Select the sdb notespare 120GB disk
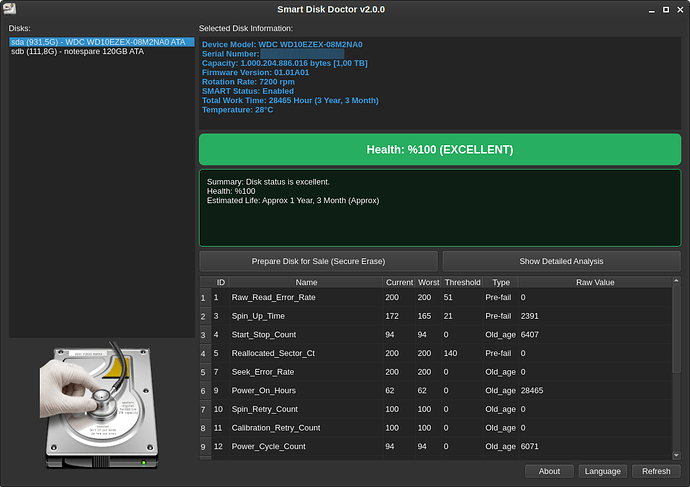This screenshot has width=690, height=487. tap(77, 51)
